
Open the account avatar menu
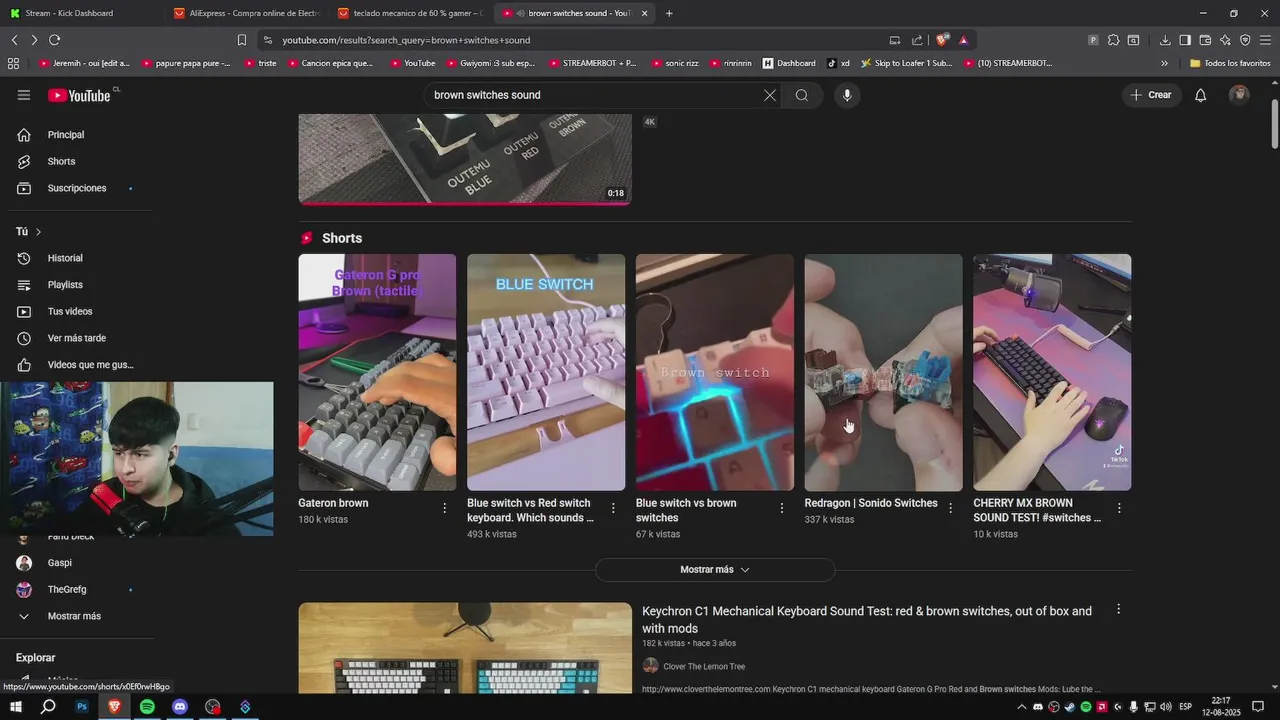coord(1239,95)
